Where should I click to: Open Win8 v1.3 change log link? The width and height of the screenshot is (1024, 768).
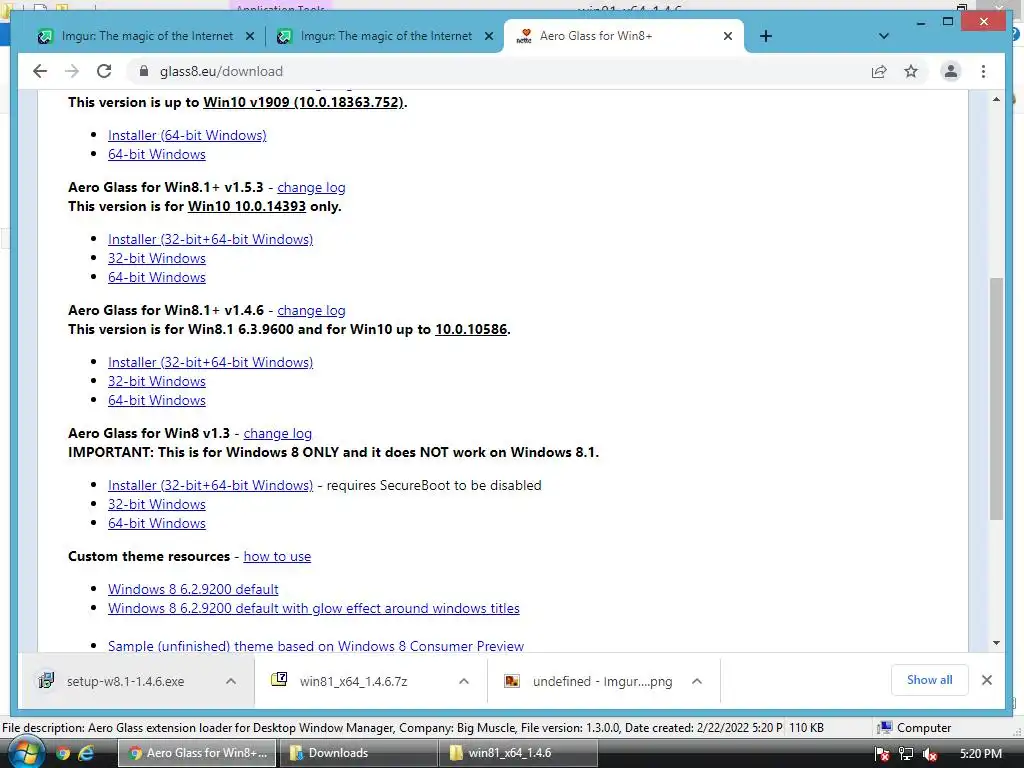(x=278, y=433)
